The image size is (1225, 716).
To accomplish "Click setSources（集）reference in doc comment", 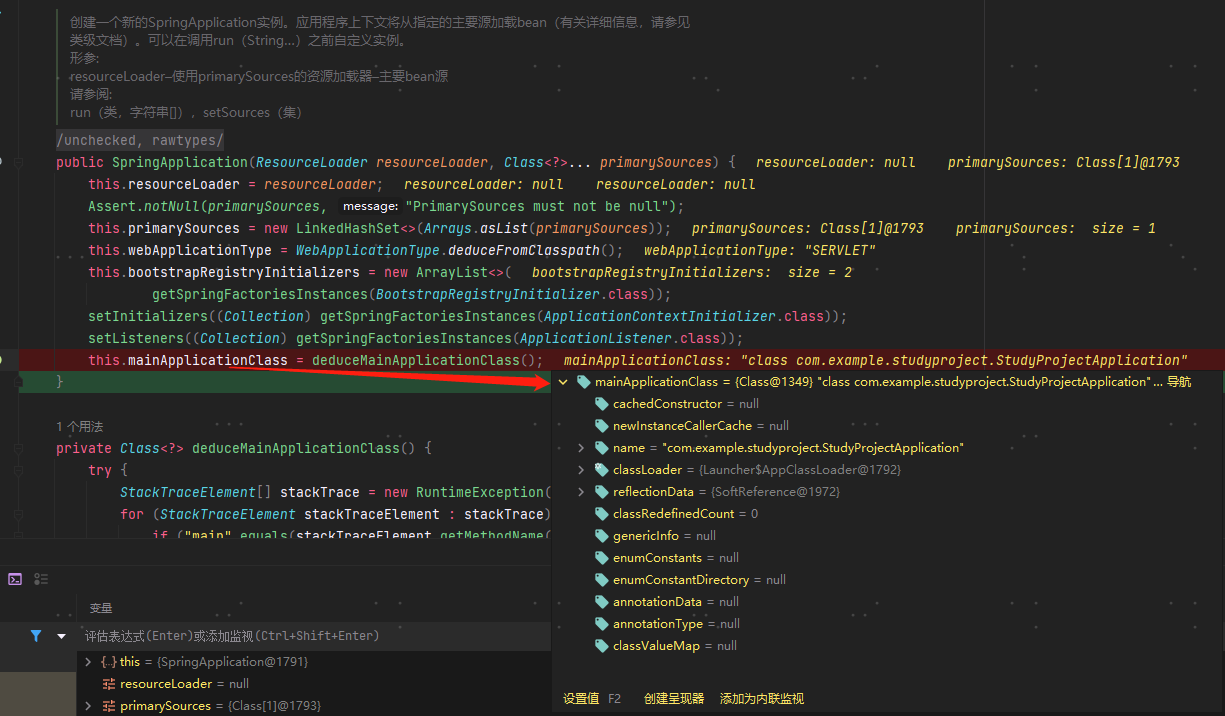I will (252, 112).
